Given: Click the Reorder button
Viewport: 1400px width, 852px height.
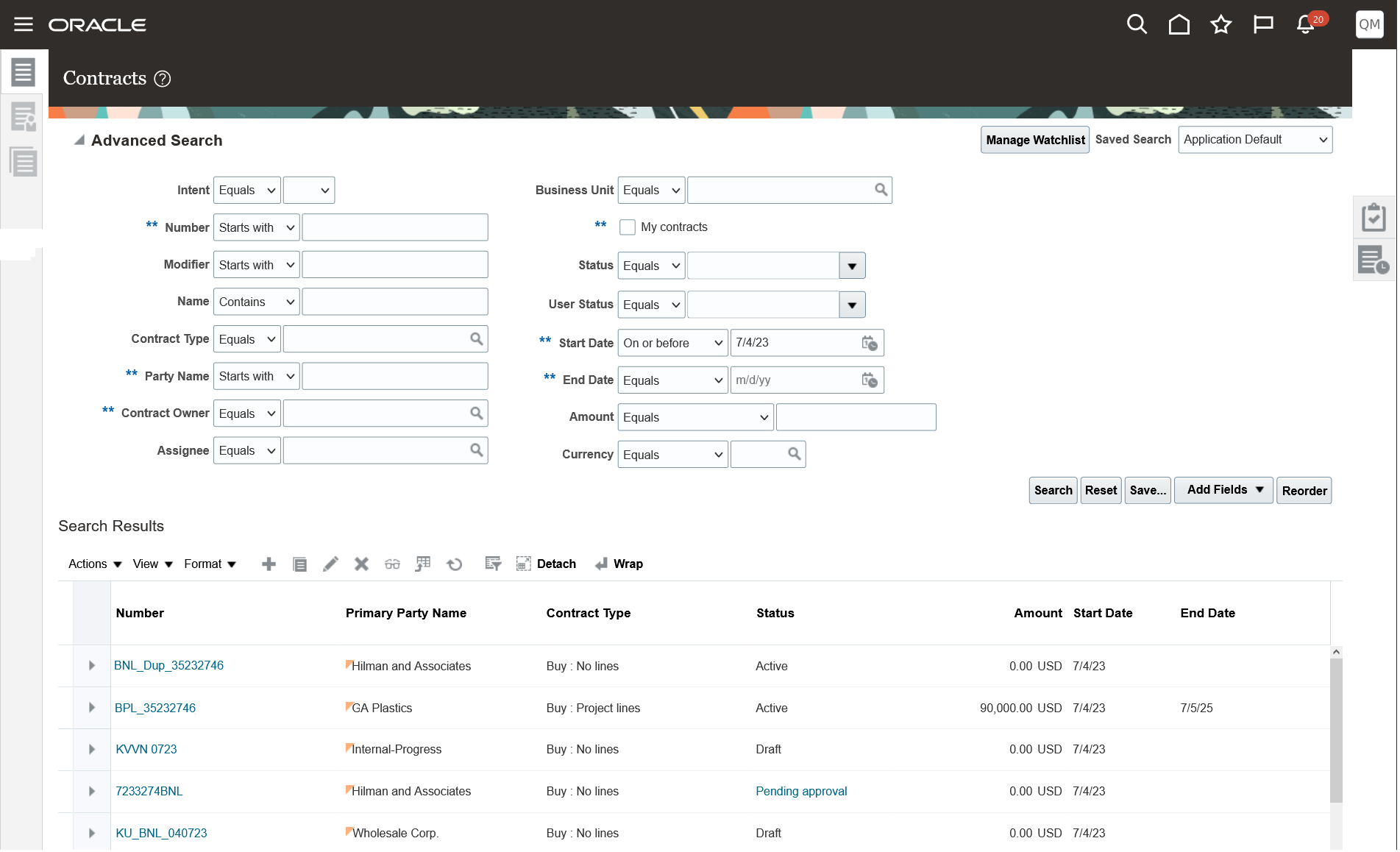Looking at the screenshot, I should coord(1304,491).
